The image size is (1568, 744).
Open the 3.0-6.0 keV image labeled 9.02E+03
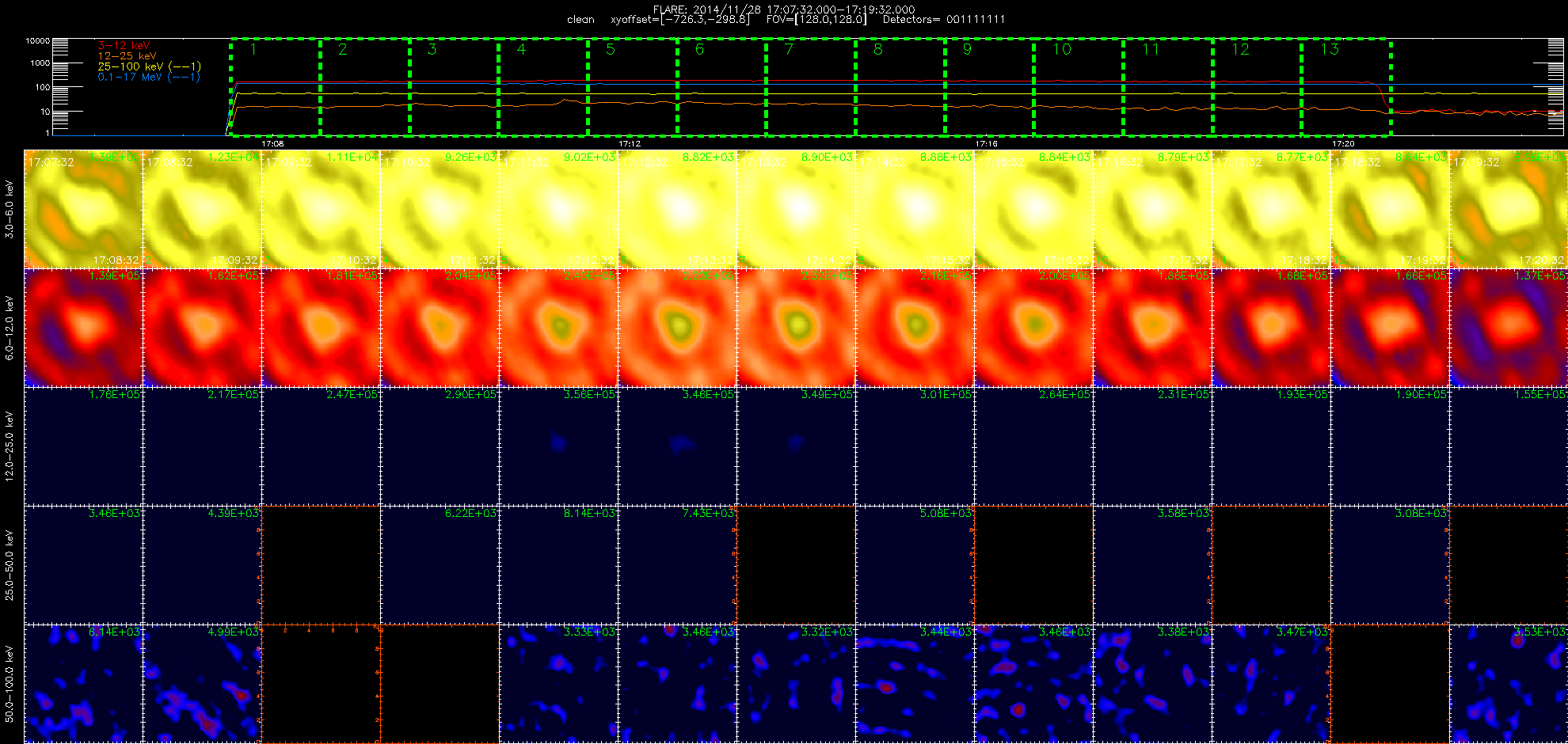pos(558,209)
